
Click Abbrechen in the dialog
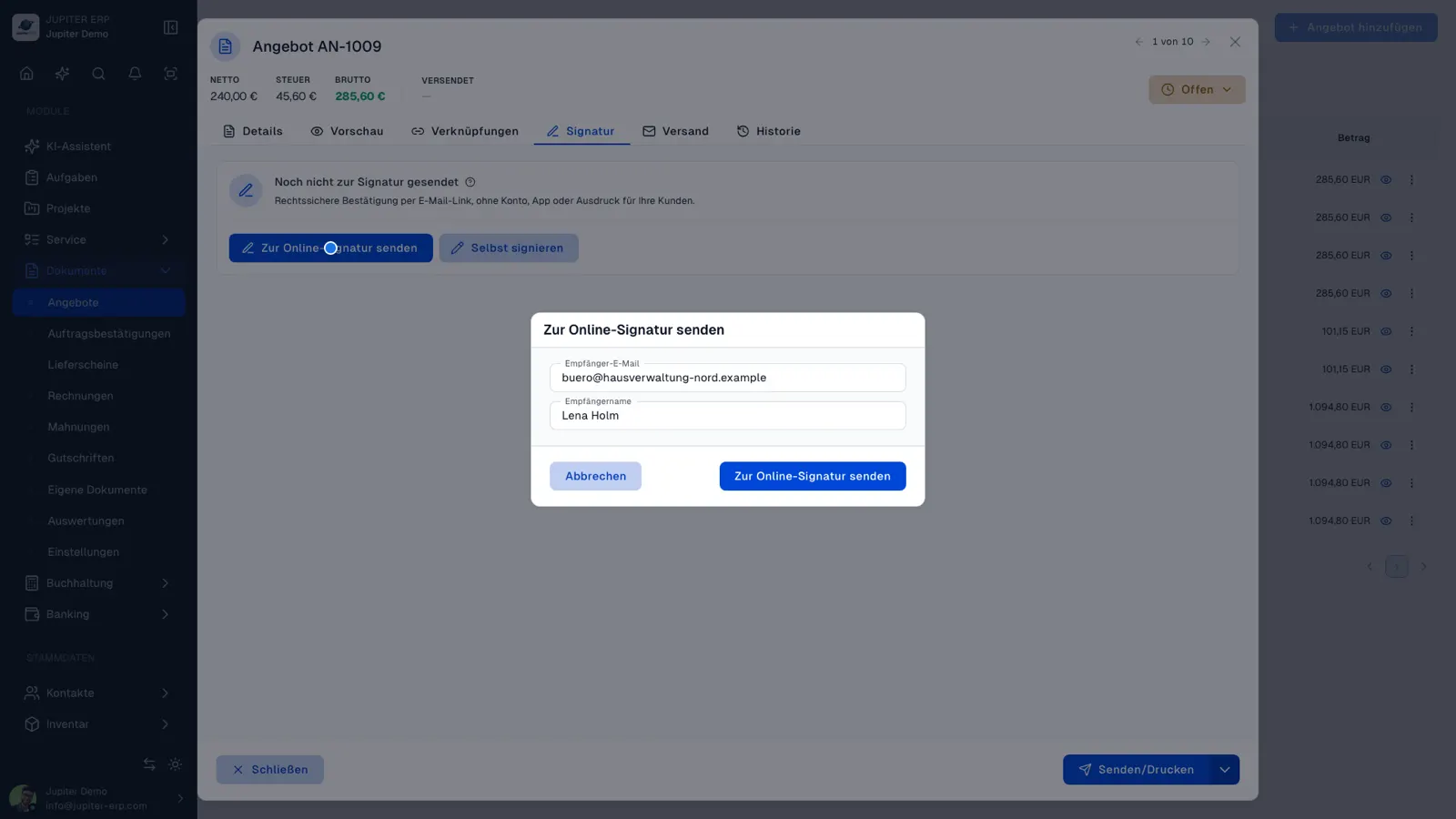[x=595, y=476]
